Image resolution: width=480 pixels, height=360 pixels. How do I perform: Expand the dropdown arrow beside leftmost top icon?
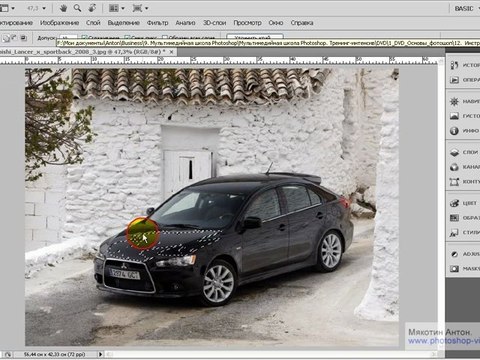(13, 8)
